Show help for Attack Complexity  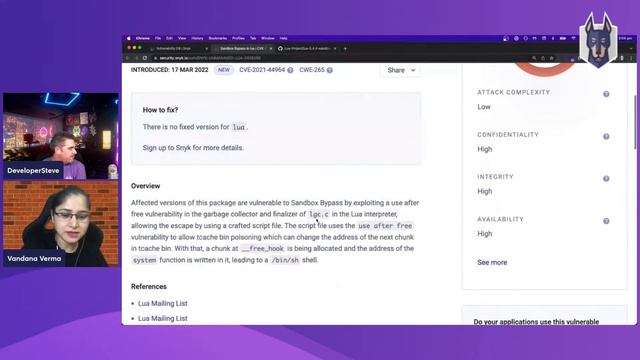tap(606, 94)
